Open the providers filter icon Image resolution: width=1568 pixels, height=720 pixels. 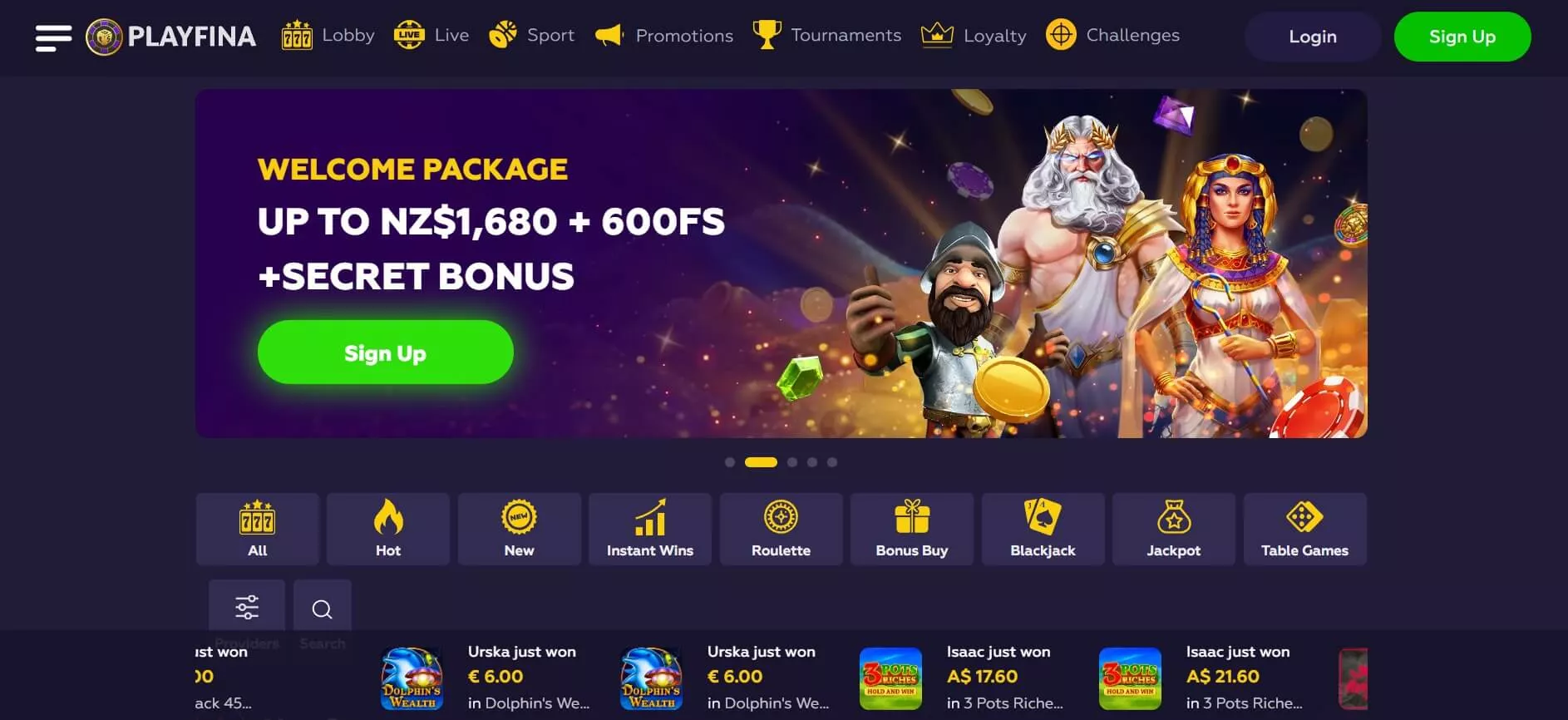tap(247, 607)
